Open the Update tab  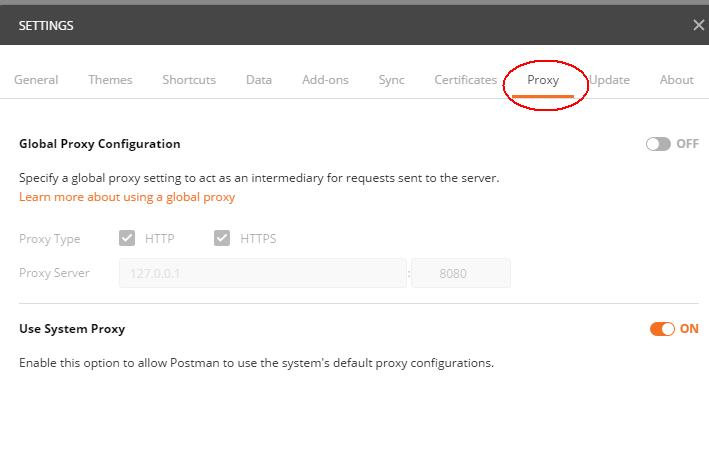(610, 80)
